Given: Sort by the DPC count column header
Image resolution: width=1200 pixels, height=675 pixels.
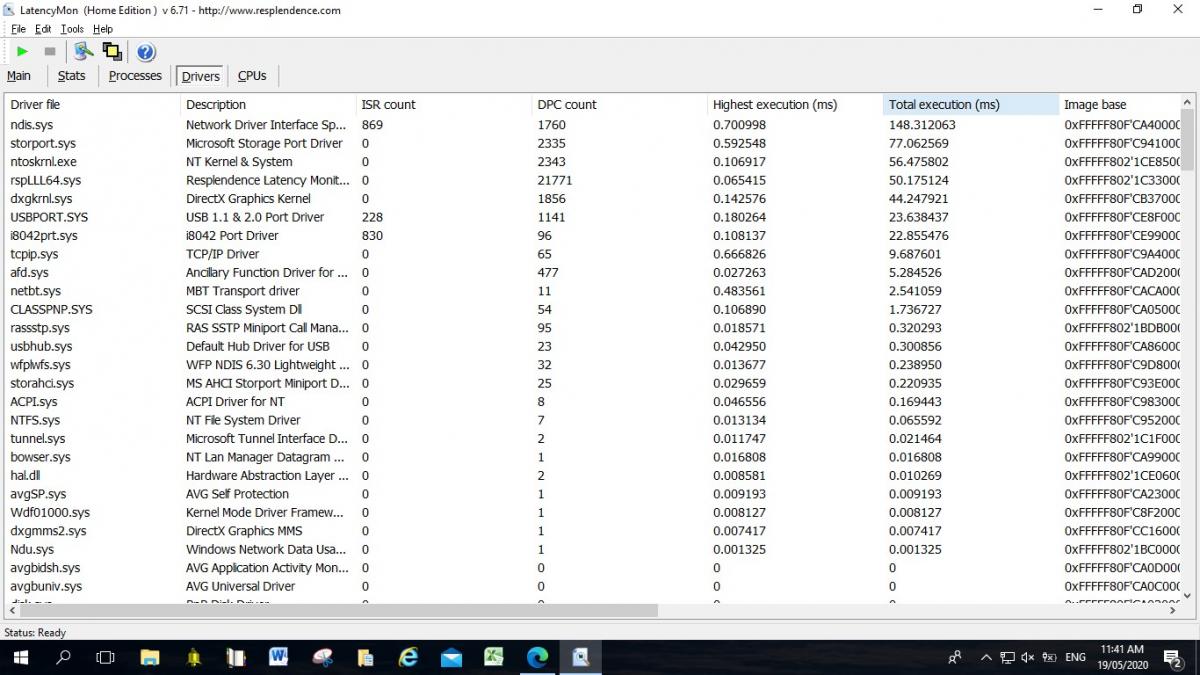Looking at the screenshot, I should click(620, 104).
